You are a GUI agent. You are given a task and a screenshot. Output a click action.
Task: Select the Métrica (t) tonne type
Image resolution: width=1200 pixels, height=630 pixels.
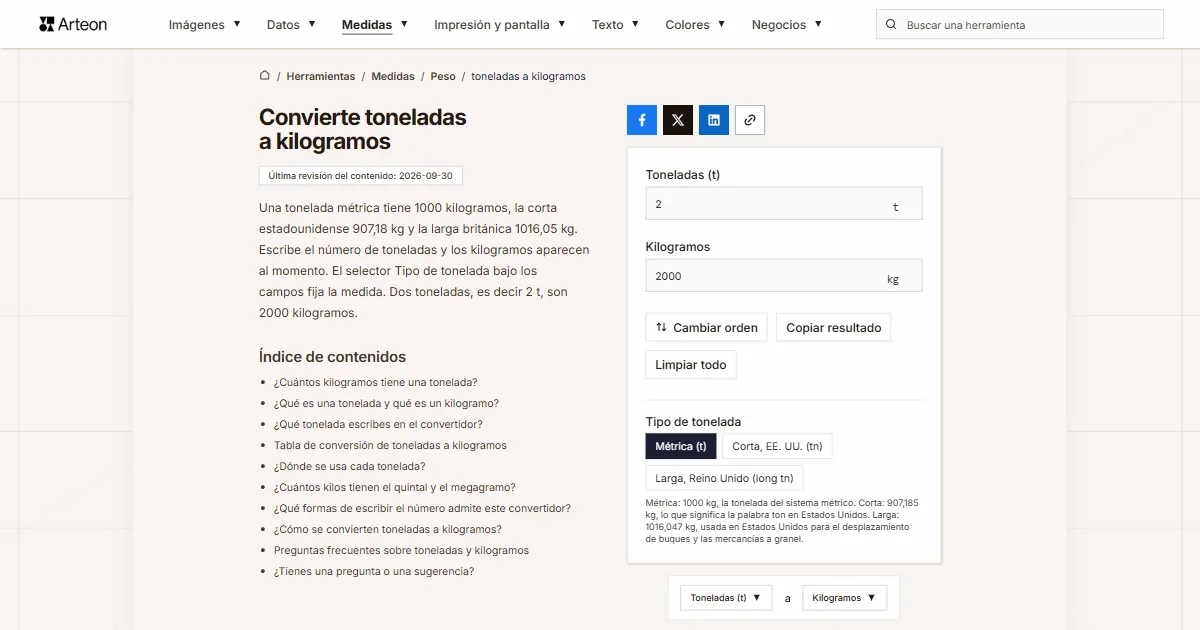point(681,446)
